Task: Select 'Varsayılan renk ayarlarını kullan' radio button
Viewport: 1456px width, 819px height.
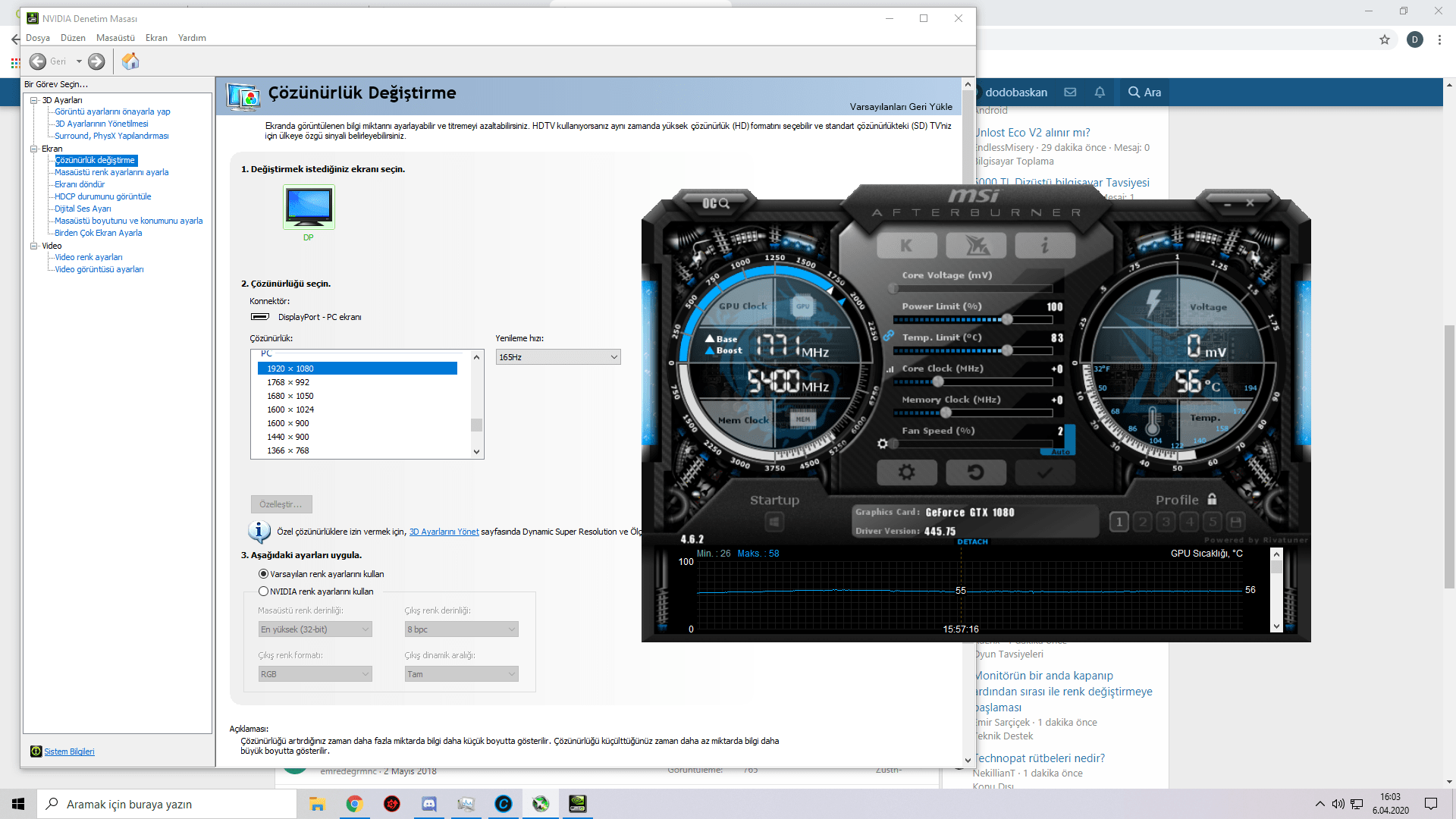Action: pyautogui.click(x=263, y=574)
